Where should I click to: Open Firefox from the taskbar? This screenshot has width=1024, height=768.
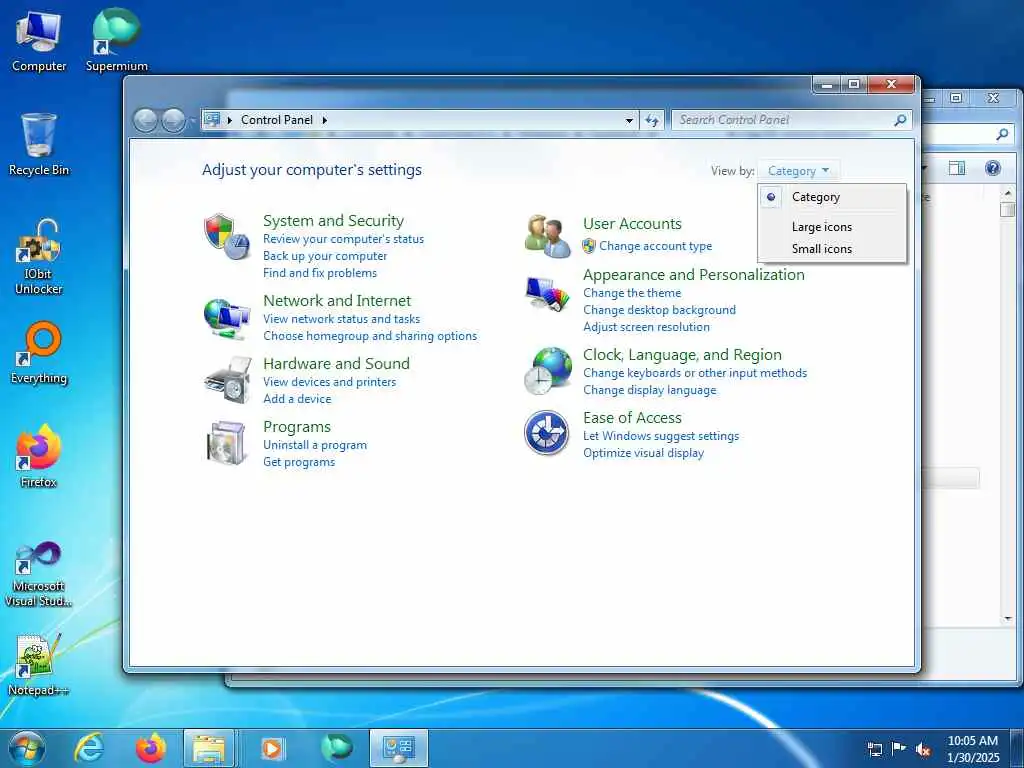[x=150, y=748]
